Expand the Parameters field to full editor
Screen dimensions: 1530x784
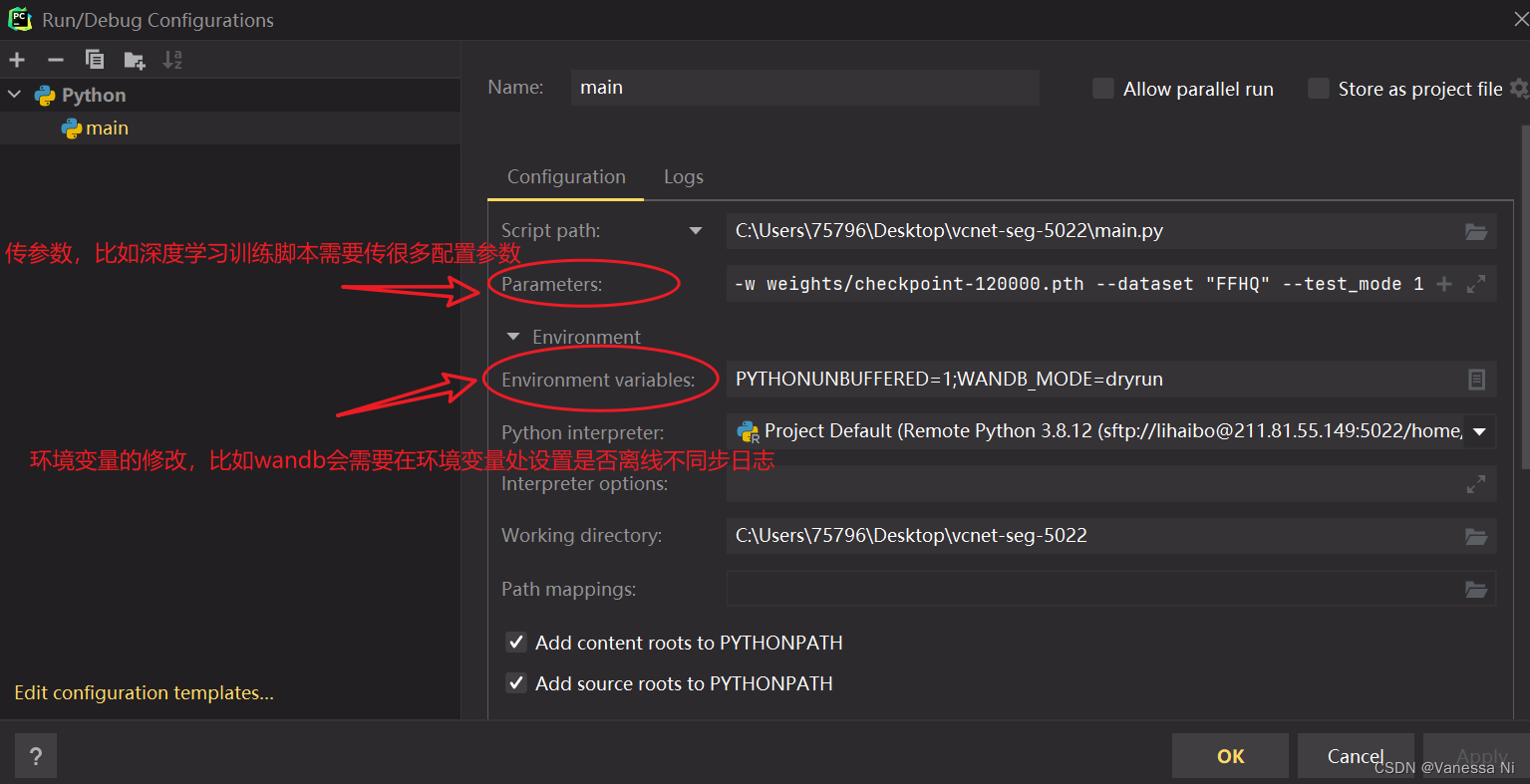coord(1475,284)
